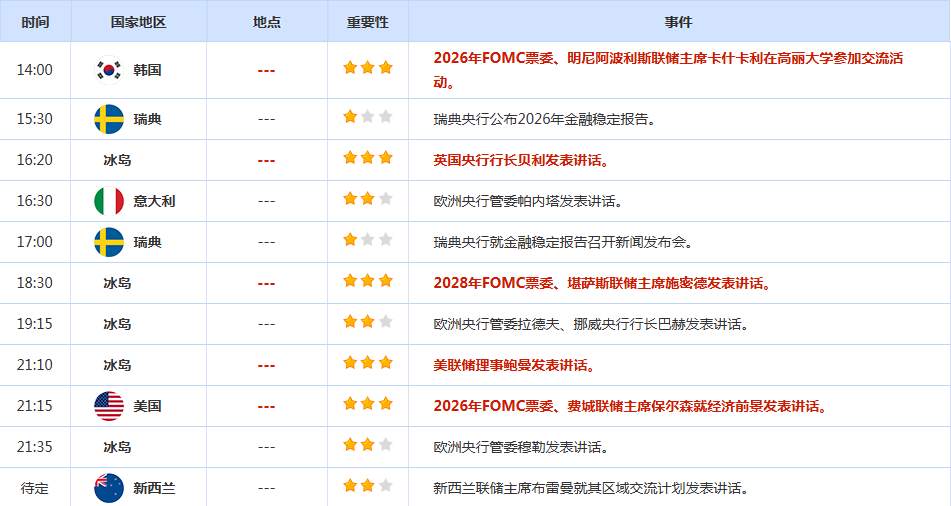
Task: Click 冰岛 in the 18:30 row
Action: coord(117,283)
